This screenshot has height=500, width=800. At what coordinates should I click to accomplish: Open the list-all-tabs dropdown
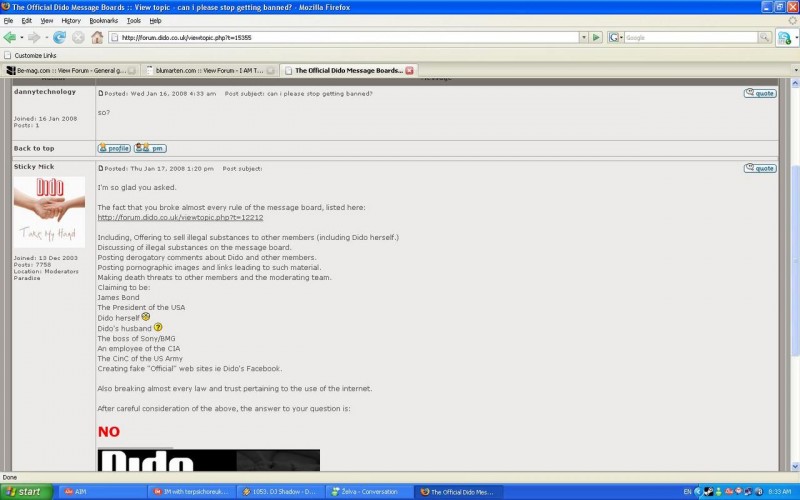pos(795,70)
